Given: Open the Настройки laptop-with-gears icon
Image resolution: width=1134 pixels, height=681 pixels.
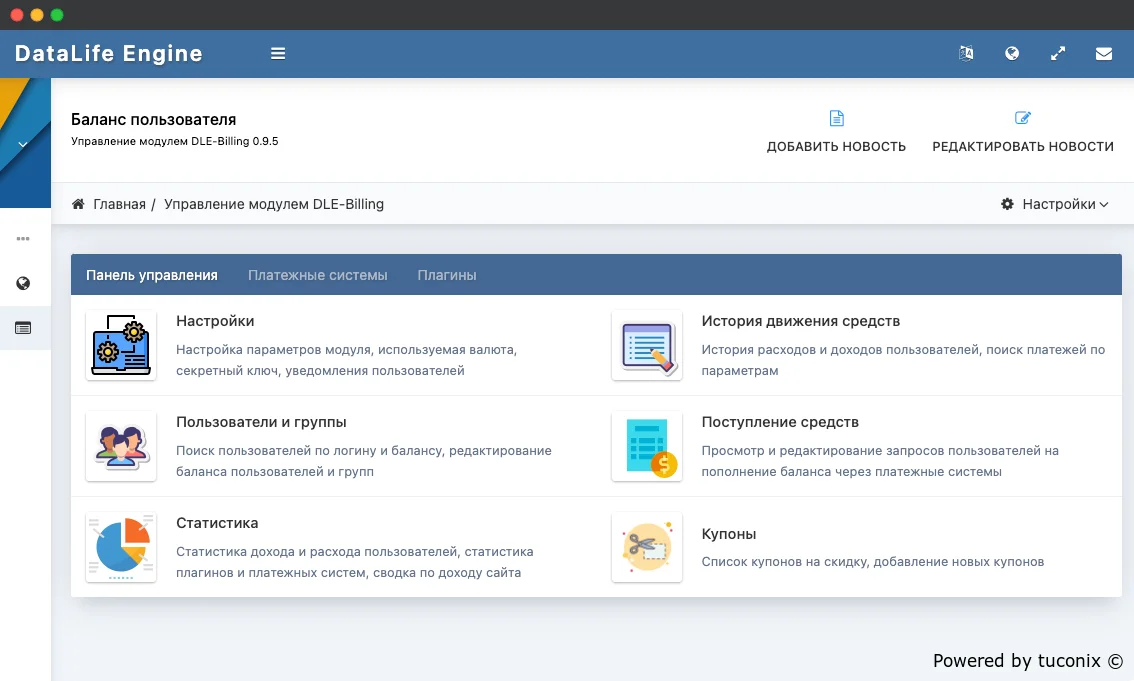Looking at the screenshot, I should click(121, 346).
